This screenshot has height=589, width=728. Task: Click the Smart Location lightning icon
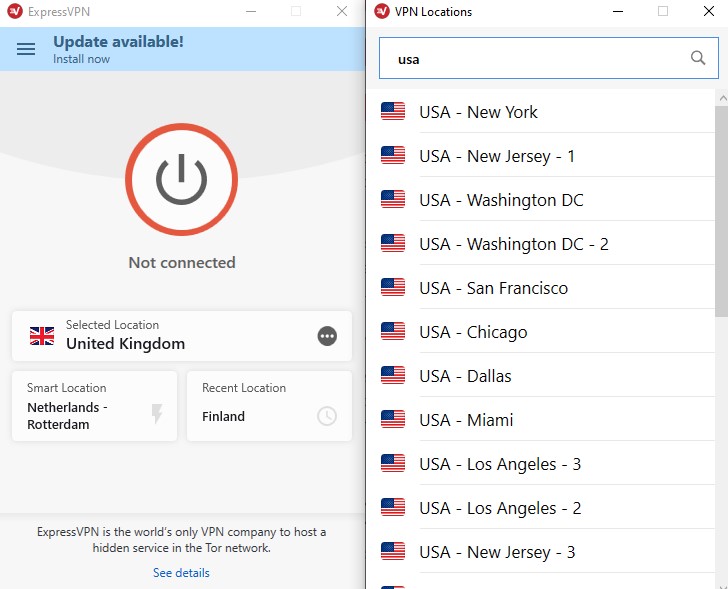[157, 414]
